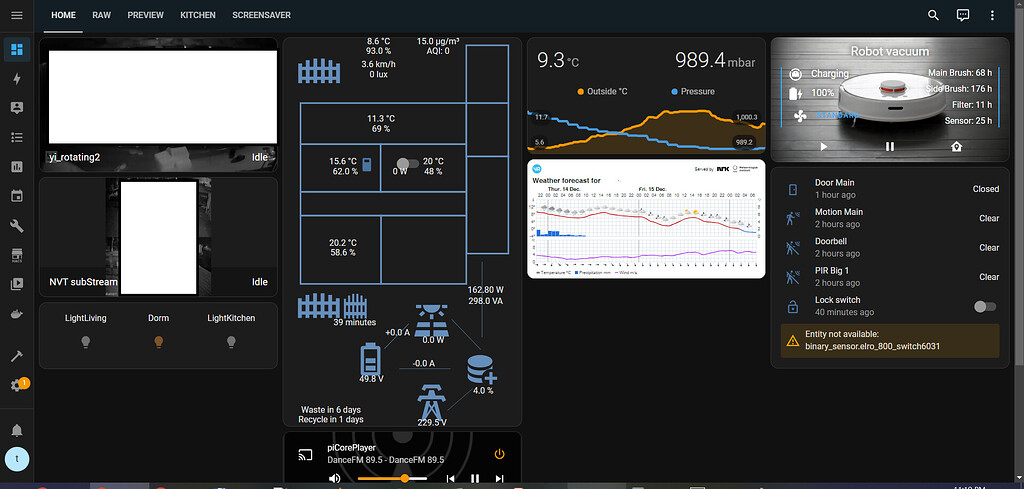1024x489 pixels.
Task: Switch to the SCREENSAVER tab
Action: pyautogui.click(x=261, y=15)
